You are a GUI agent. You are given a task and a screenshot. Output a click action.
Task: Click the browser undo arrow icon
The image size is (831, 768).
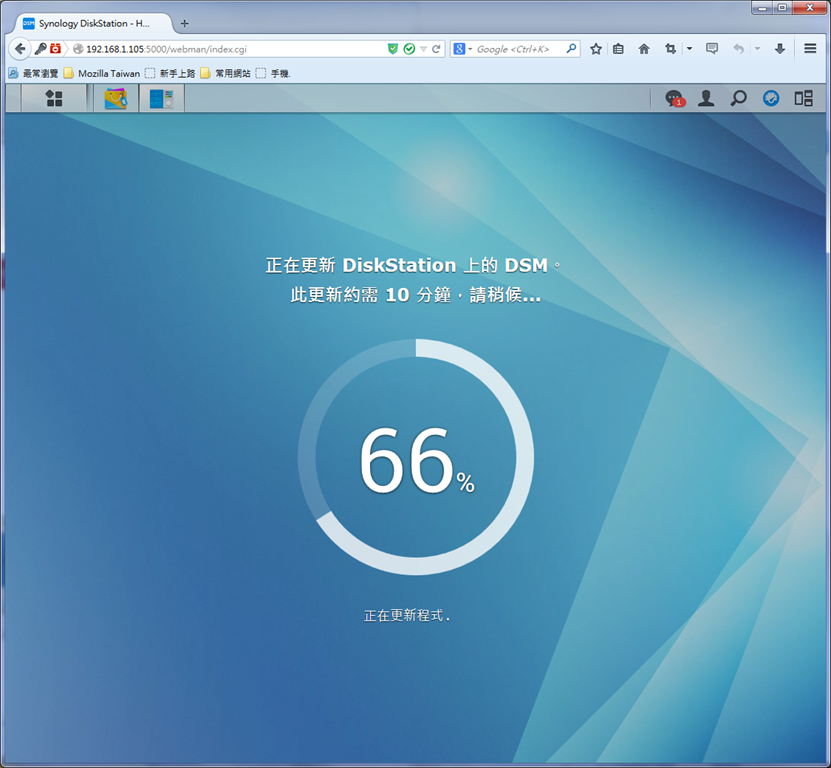pyautogui.click(x=738, y=49)
